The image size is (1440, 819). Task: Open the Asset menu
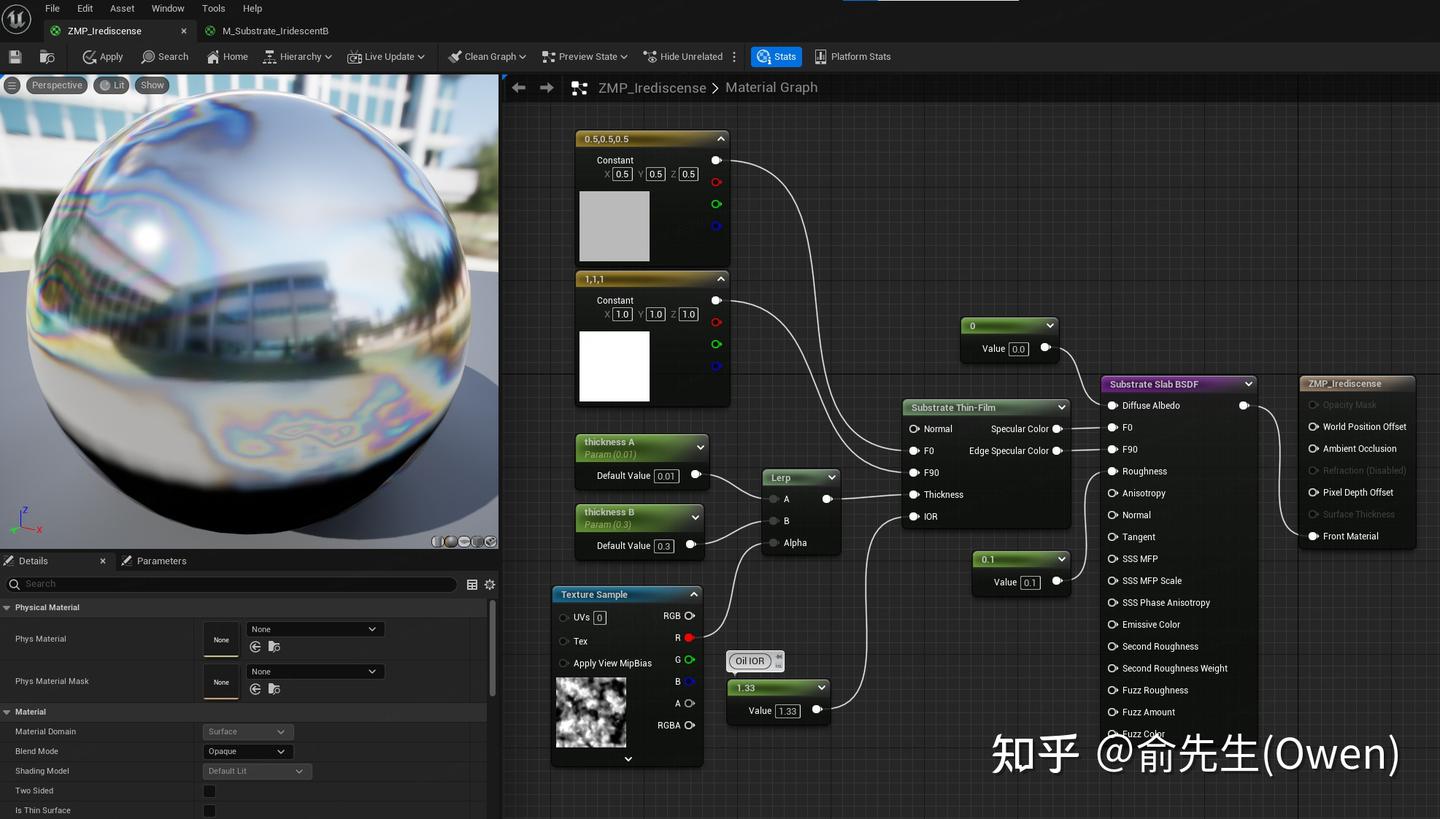coord(122,8)
